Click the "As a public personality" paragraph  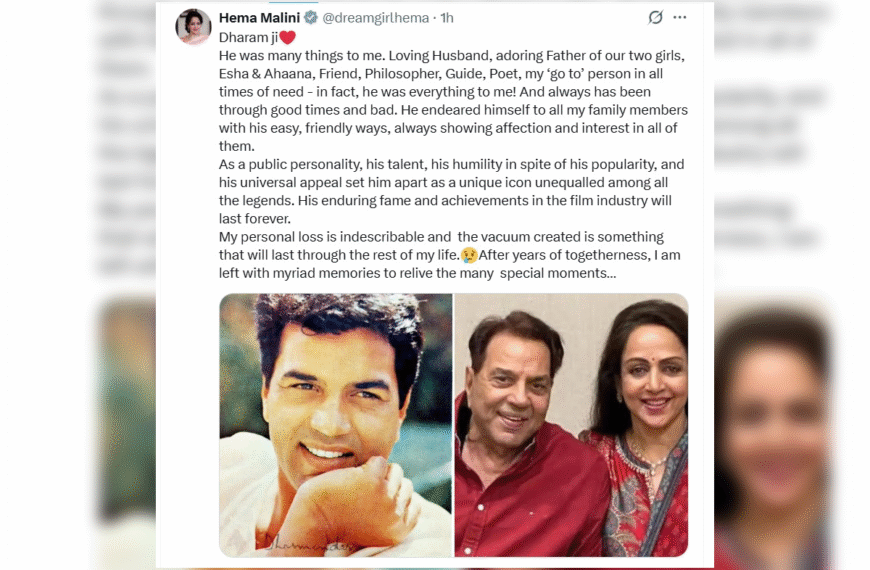coord(450,191)
